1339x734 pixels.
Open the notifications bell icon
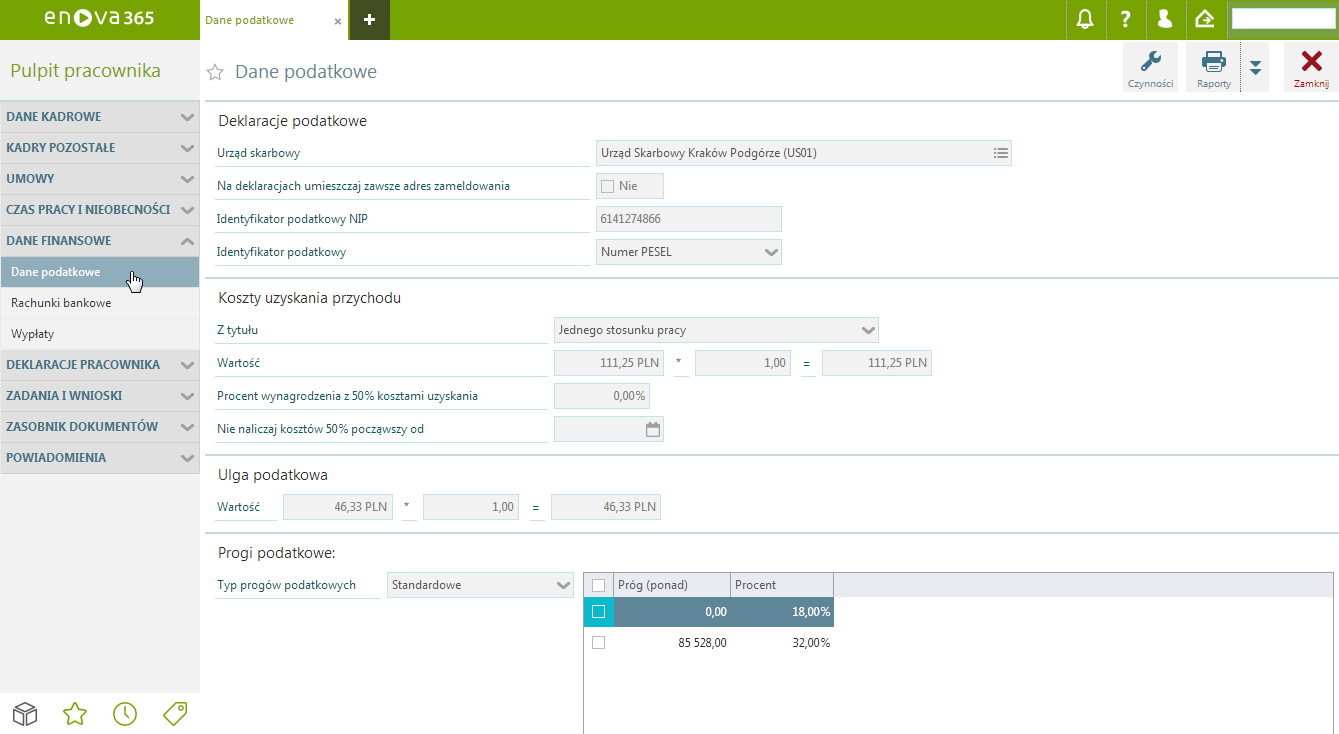1084,19
